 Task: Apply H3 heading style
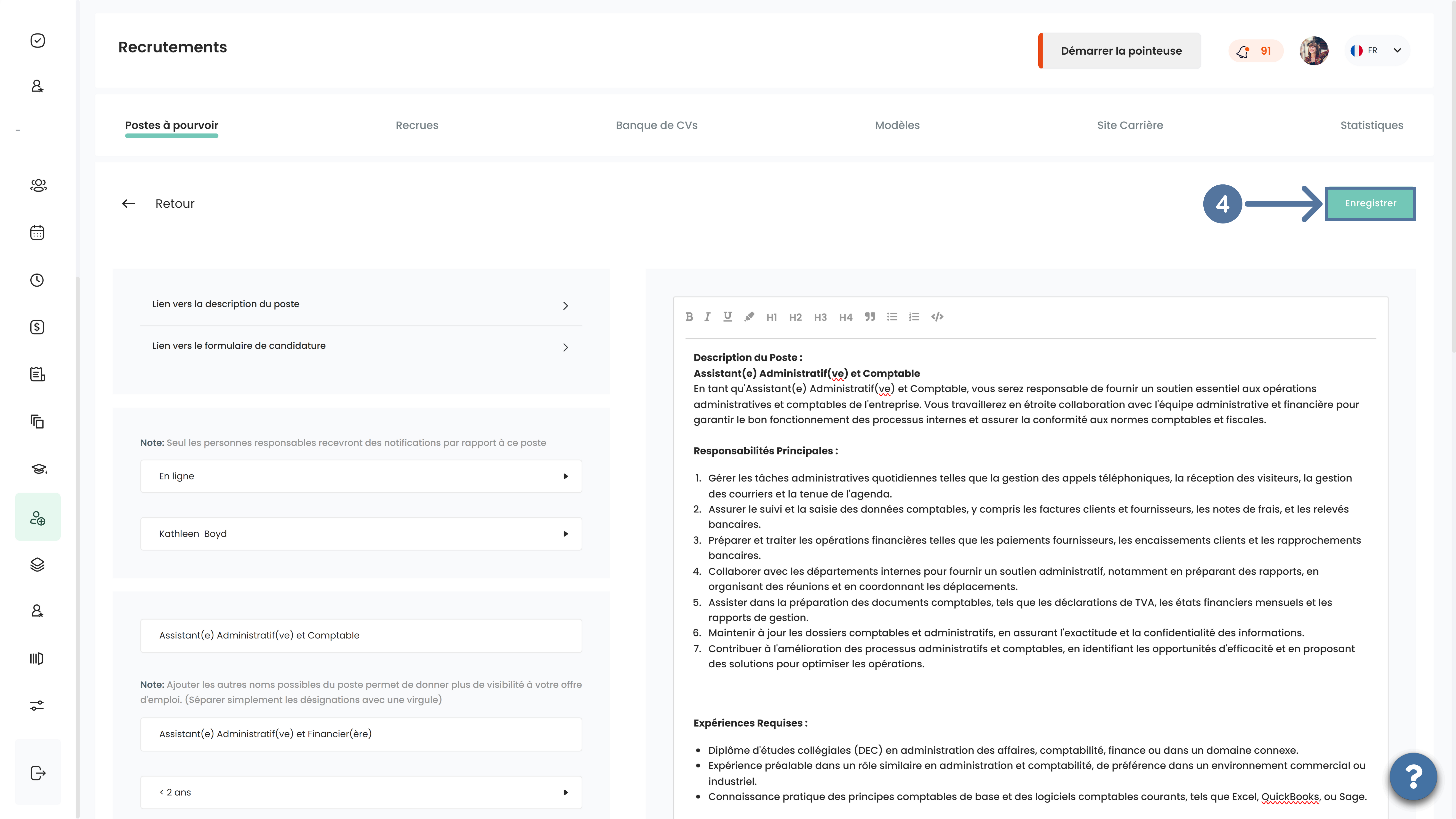coord(820,318)
